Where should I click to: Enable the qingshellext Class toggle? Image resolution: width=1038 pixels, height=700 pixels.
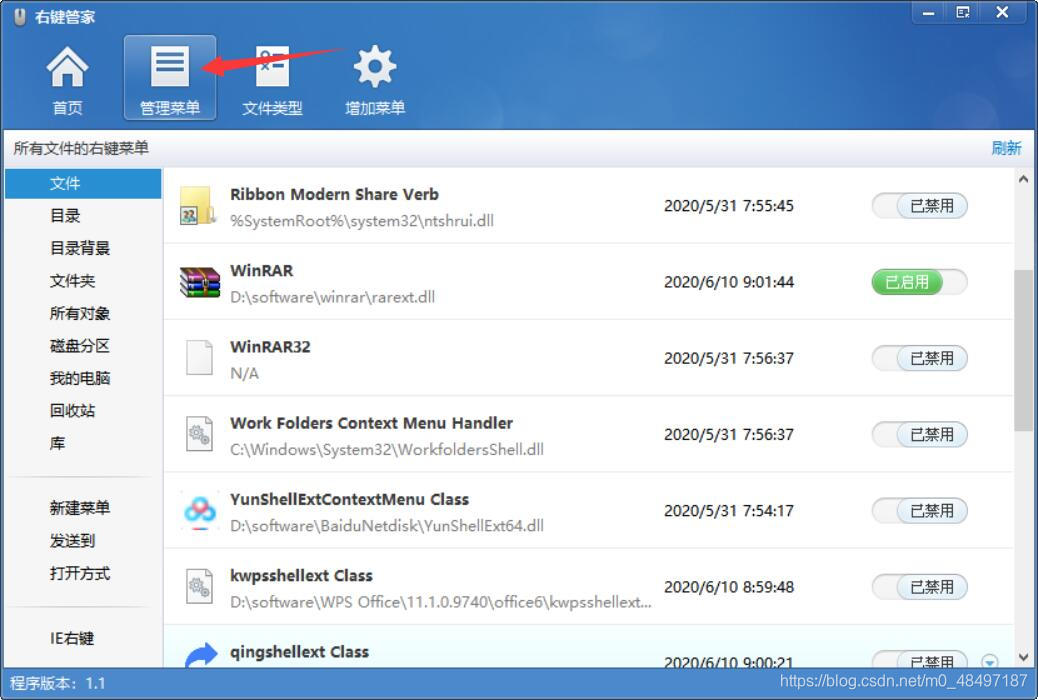pyautogui.click(x=920, y=660)
